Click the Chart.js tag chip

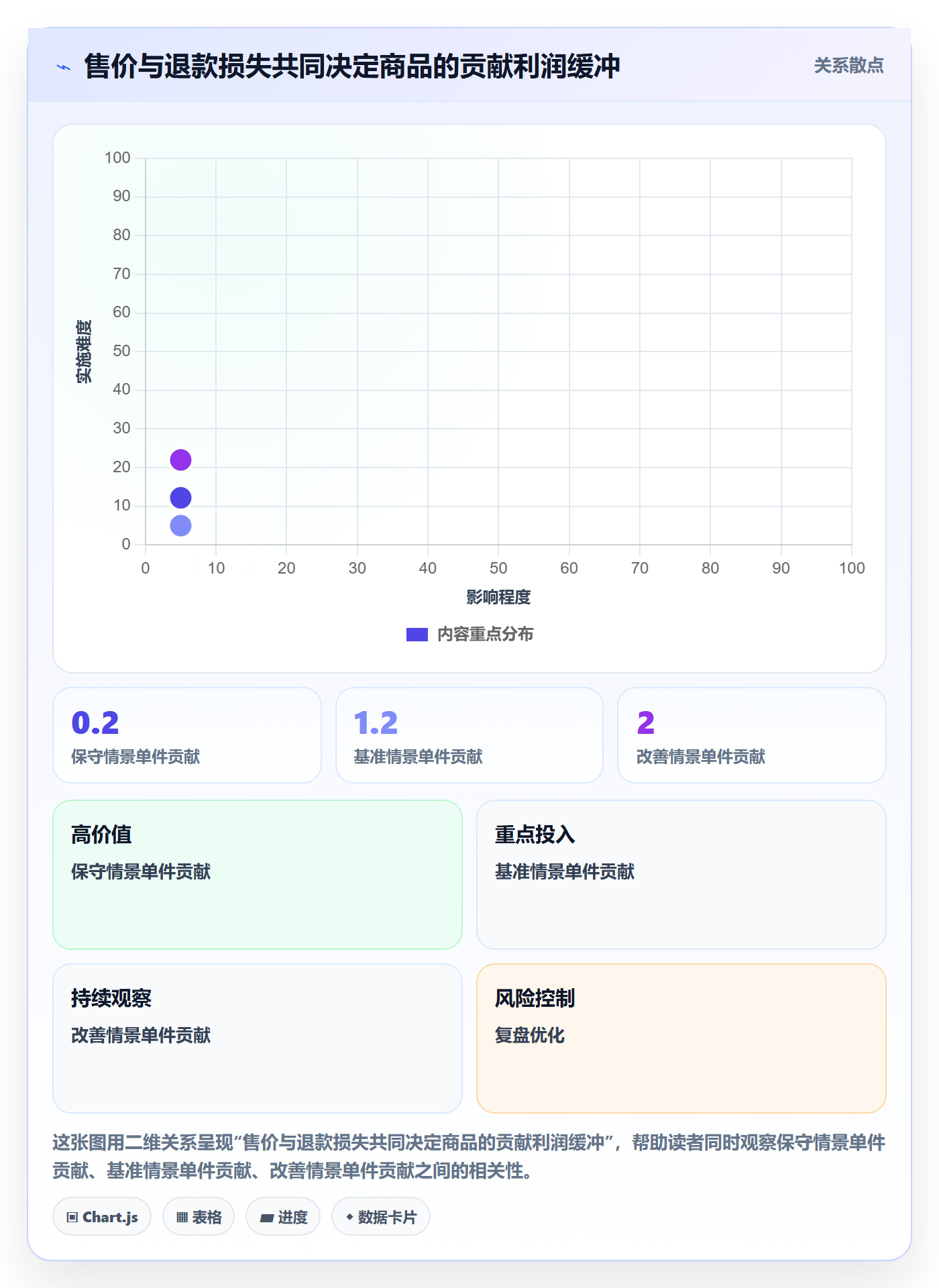pyautogui.click(x=102, y=1216)
